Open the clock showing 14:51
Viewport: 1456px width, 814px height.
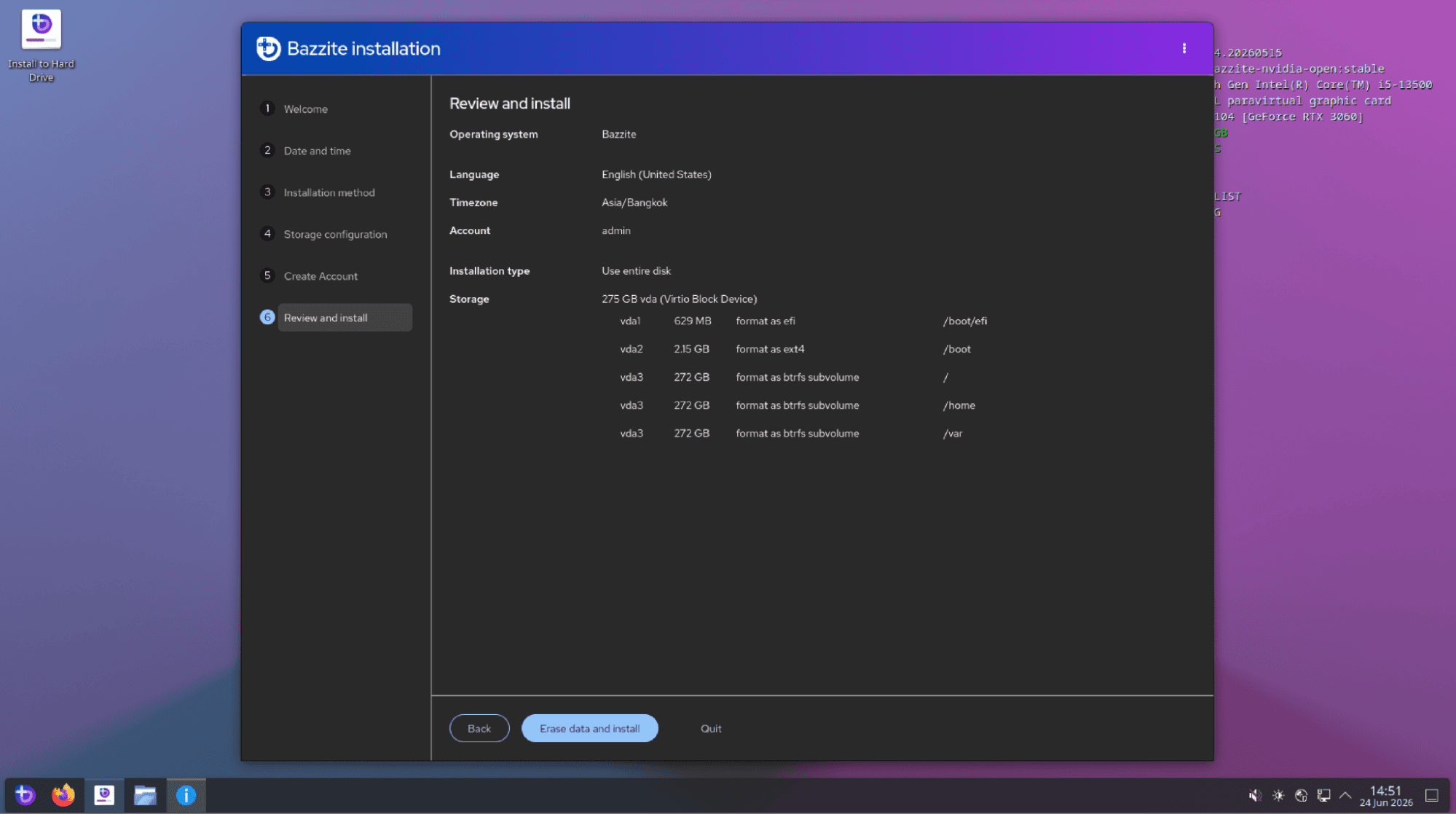point(1386,796)
